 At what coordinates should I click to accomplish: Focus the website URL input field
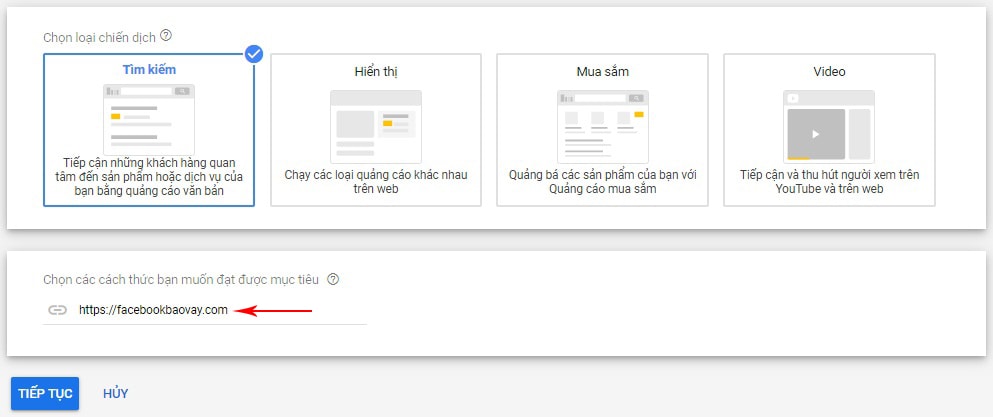tap(205, 311)
